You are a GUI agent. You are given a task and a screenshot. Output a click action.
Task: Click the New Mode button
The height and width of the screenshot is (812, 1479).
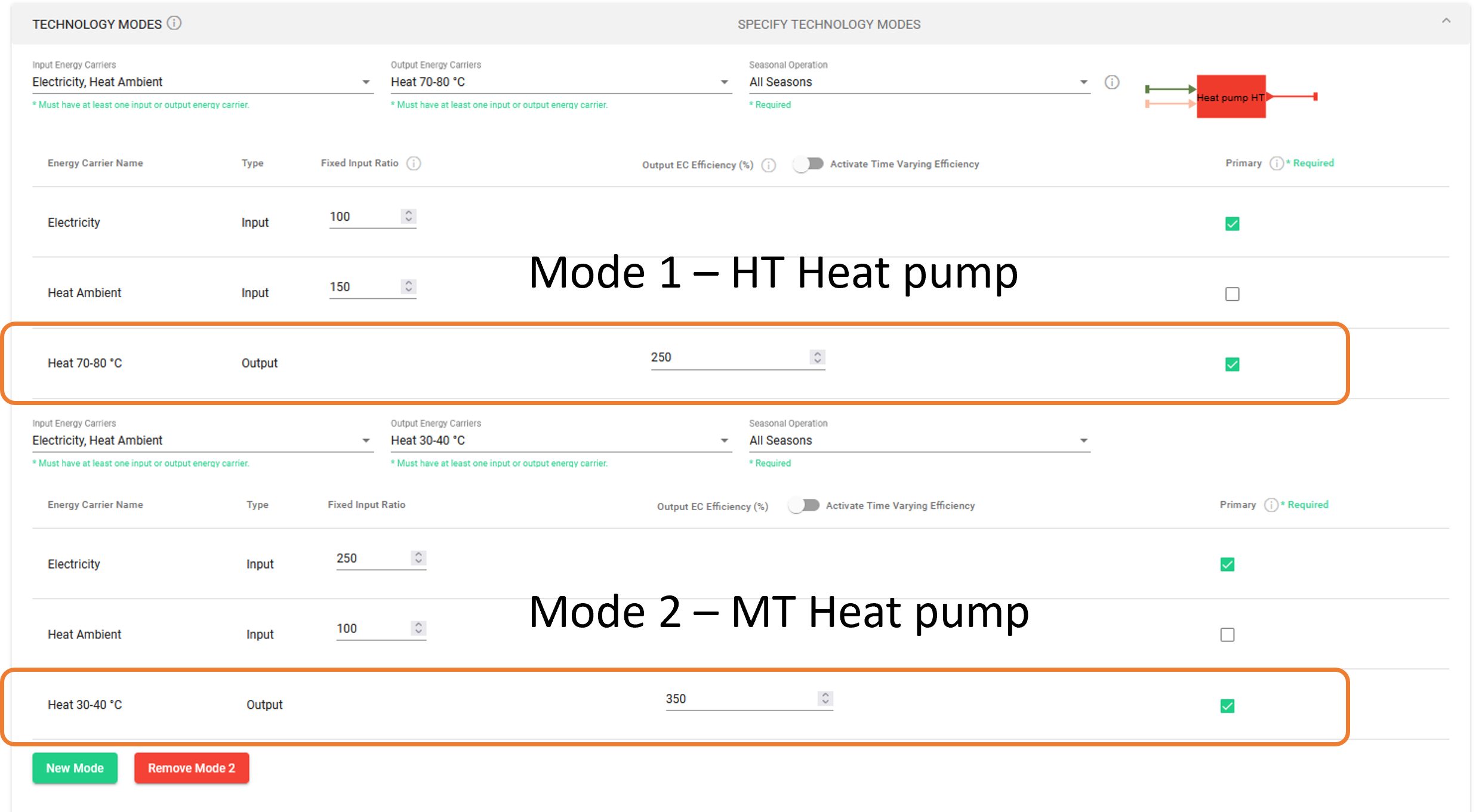pos(75,768)
